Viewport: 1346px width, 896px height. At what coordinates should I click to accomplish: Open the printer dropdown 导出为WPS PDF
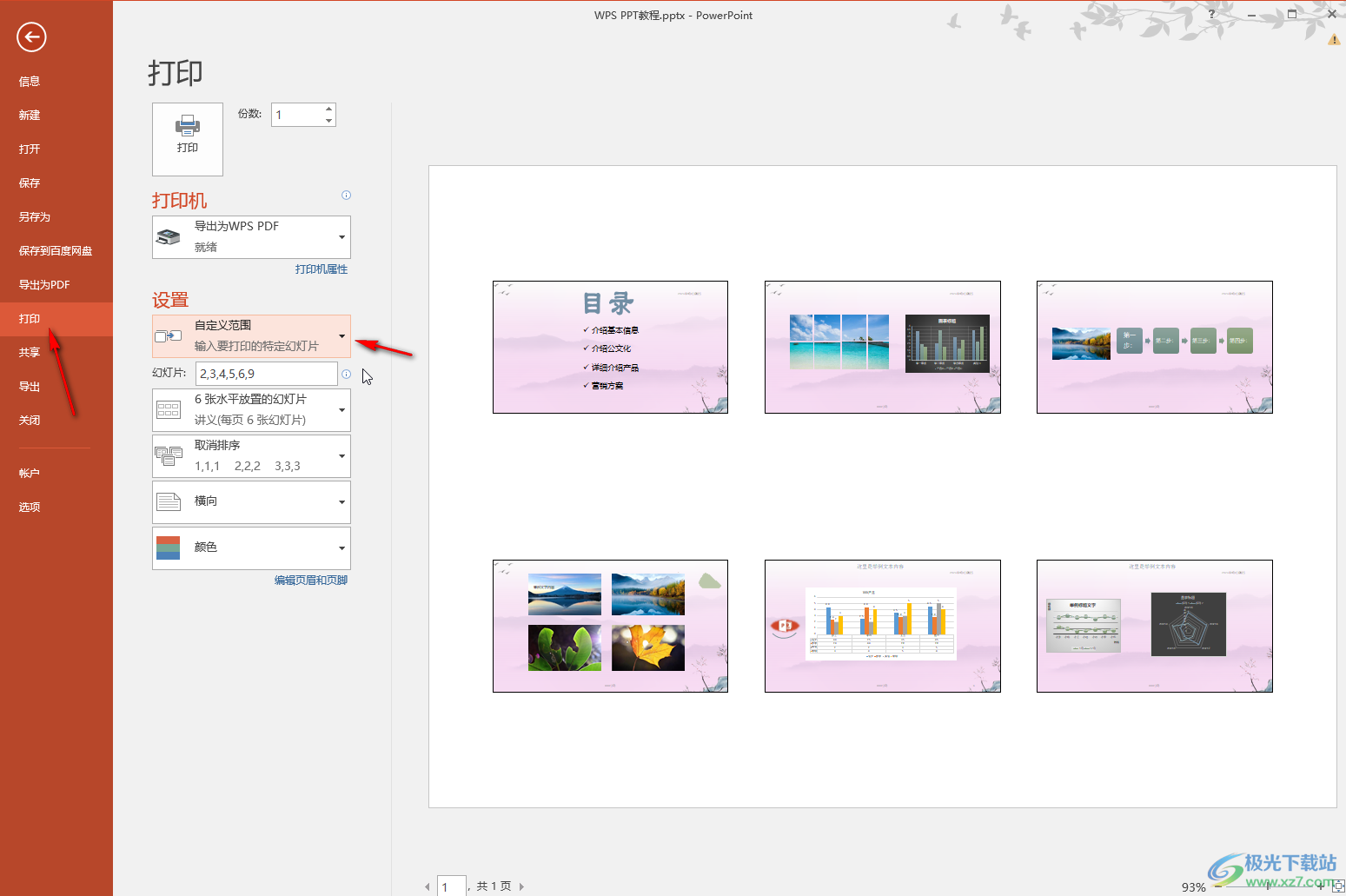point(251,236)
